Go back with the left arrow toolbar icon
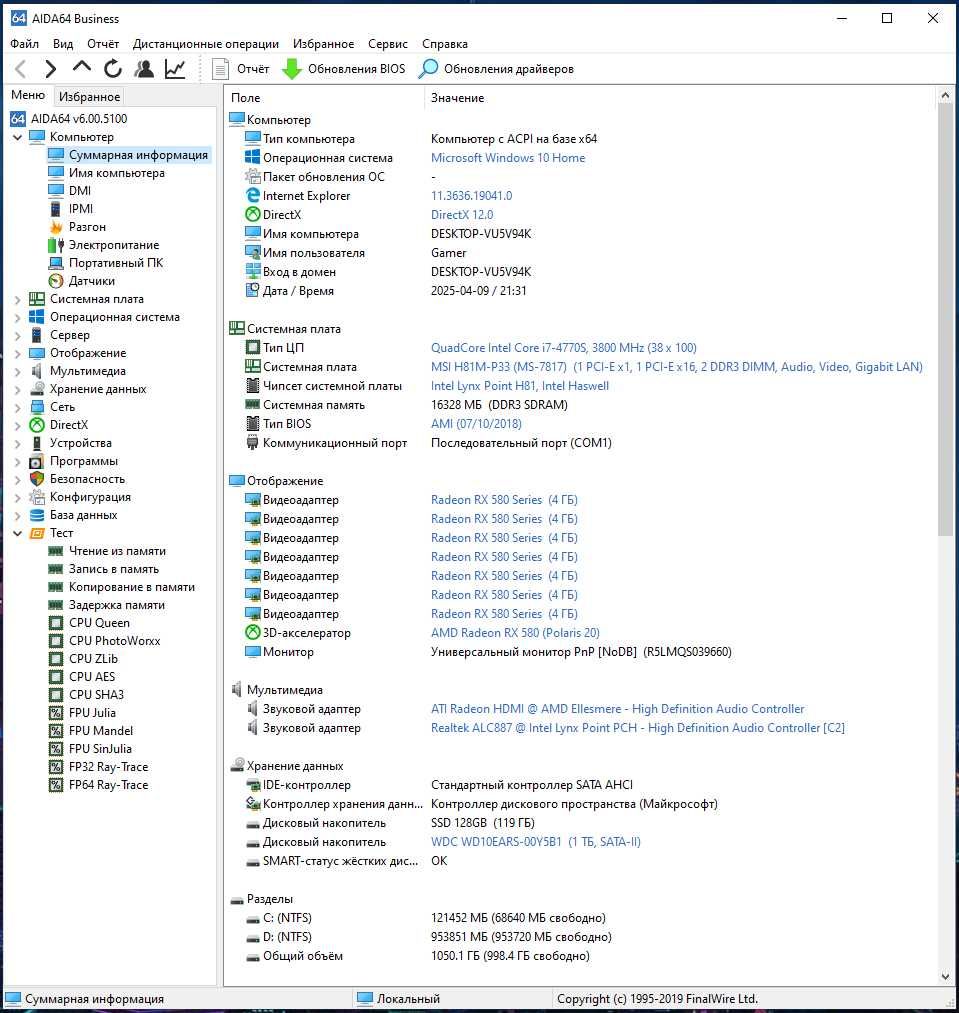This screenshot has width=959, height=1013. click(21, 68)
